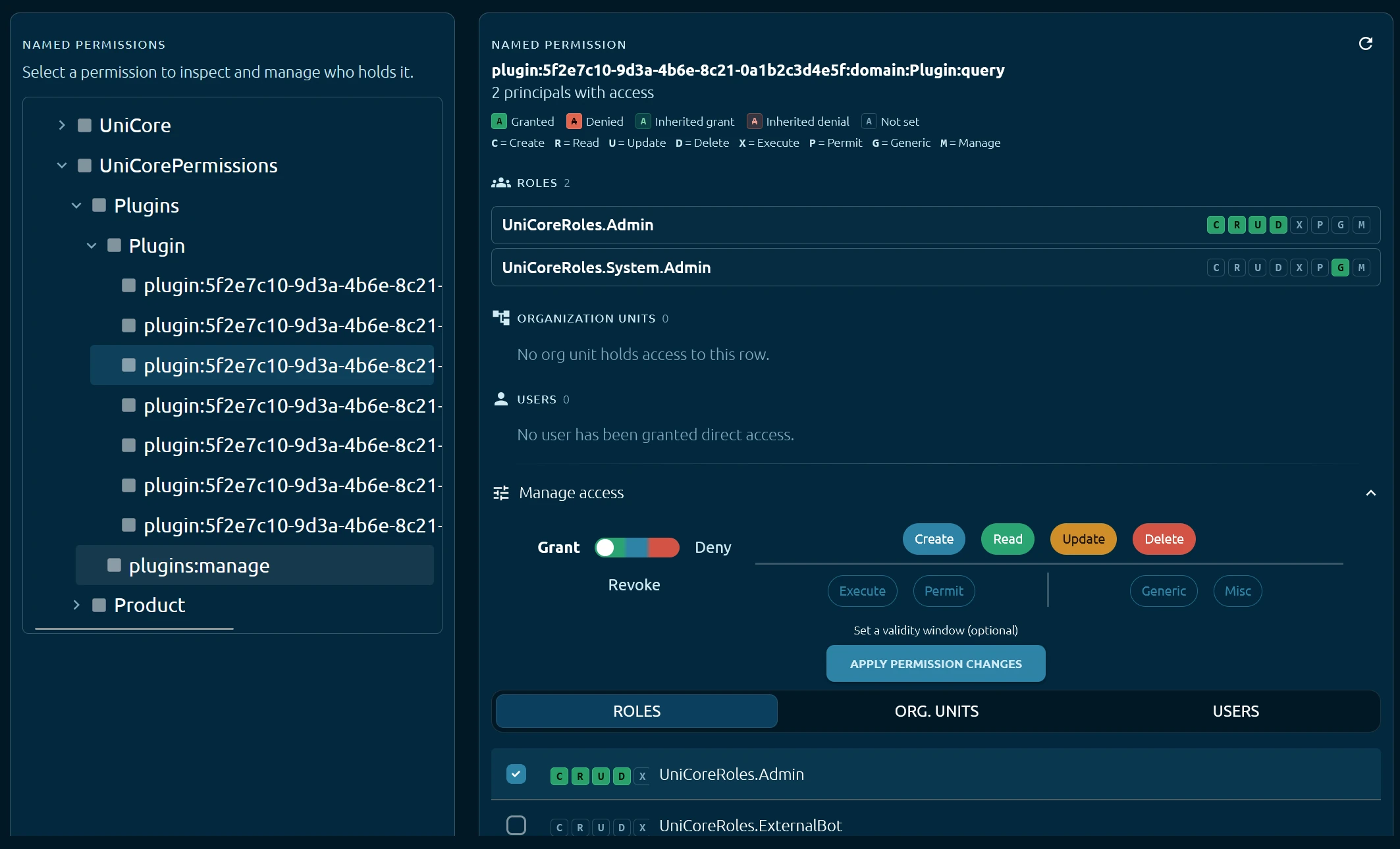Click the tree panel horizontal scrollbar

(134, 629)
